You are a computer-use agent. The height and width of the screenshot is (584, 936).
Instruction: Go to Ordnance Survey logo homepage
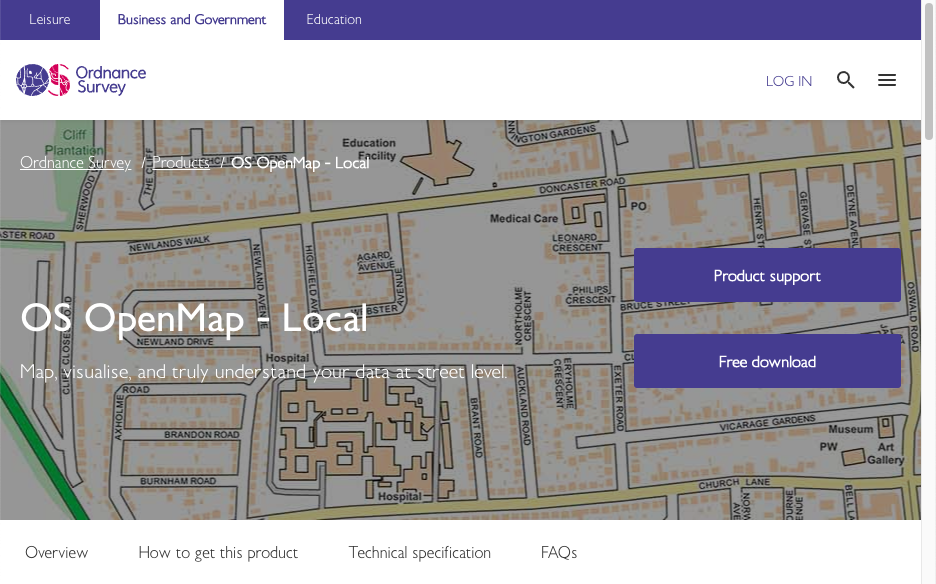[x=81, y=80]
